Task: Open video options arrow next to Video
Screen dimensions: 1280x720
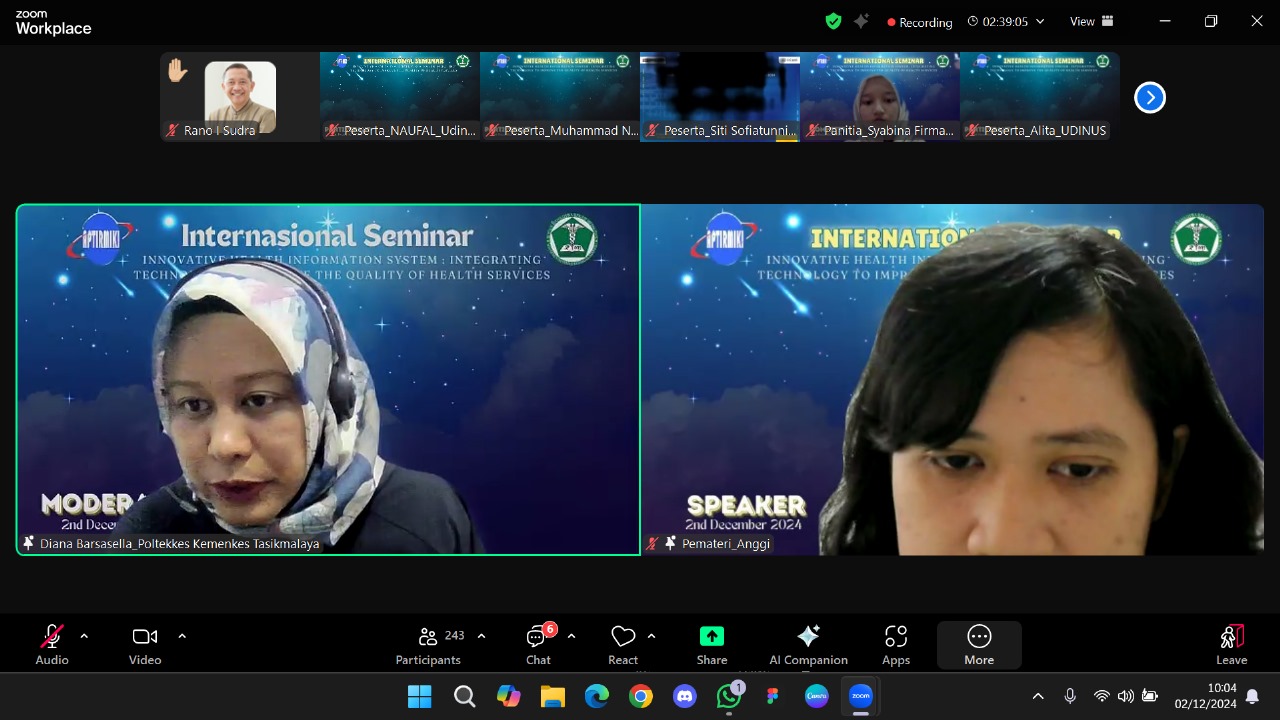Action: point(182,636)
